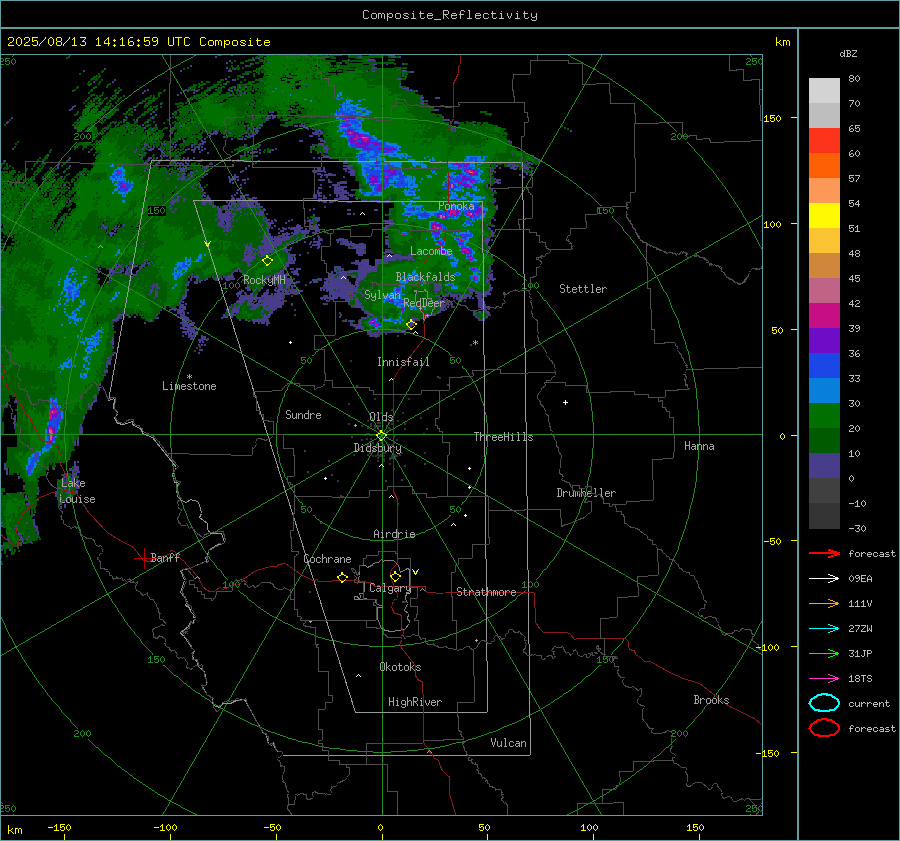Click the white plus marker west of Hanna
This screenshot has width=900, height=841.
click(x=565, y=402)
